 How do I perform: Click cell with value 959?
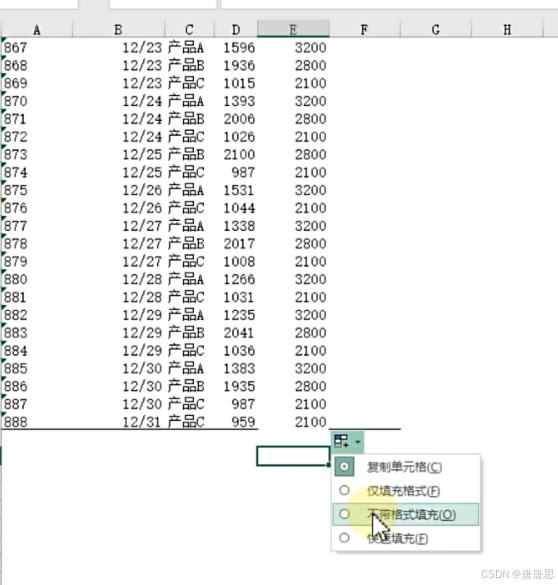pyautogui.click(x=236, y=422)
